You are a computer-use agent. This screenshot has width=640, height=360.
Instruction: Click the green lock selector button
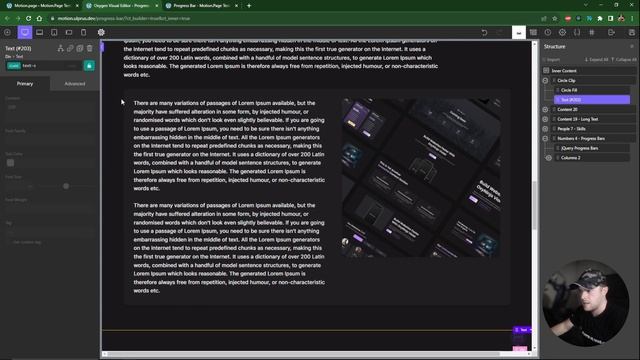89,66
